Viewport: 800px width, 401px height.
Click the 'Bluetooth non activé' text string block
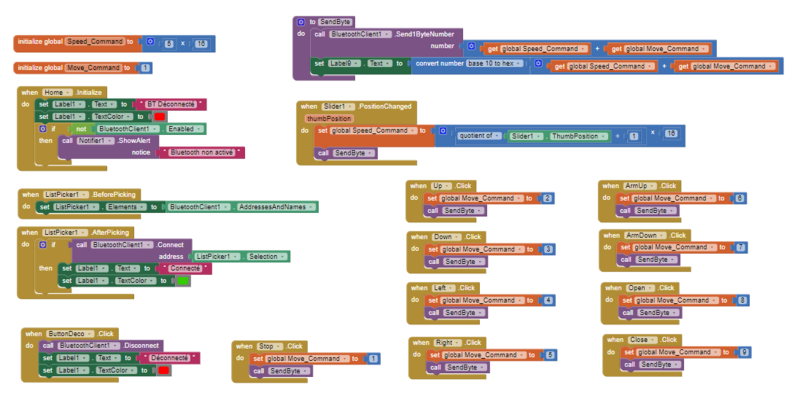click(x=205, y=153)
